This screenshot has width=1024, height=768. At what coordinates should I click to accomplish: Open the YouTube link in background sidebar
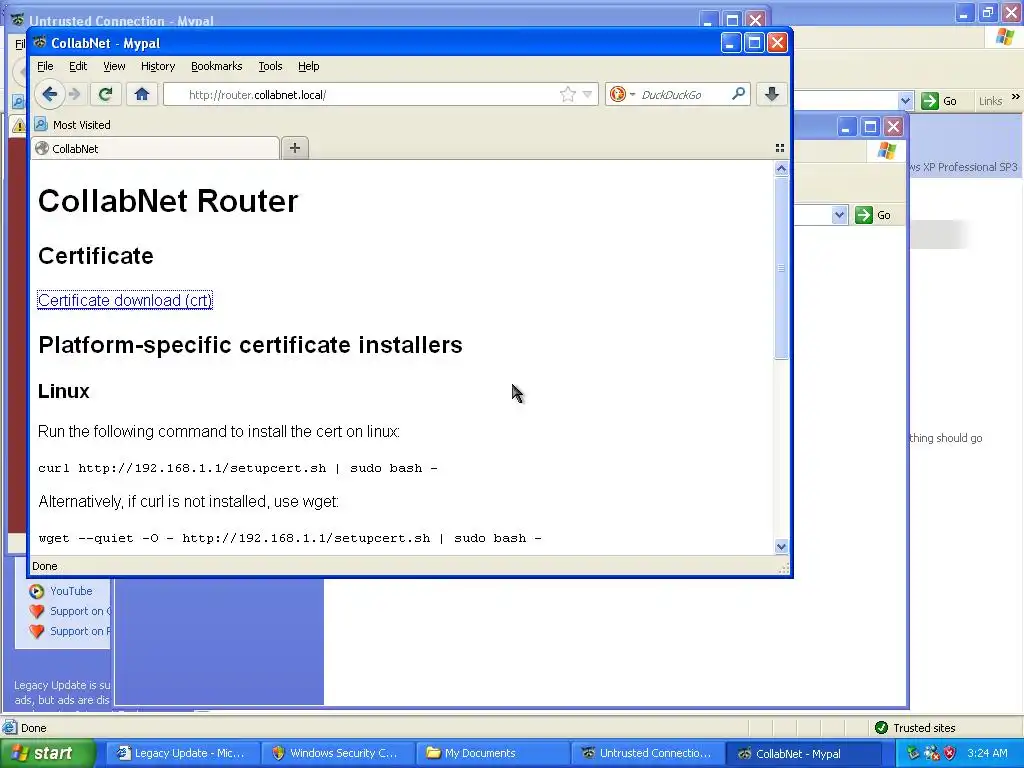point(71,591)
